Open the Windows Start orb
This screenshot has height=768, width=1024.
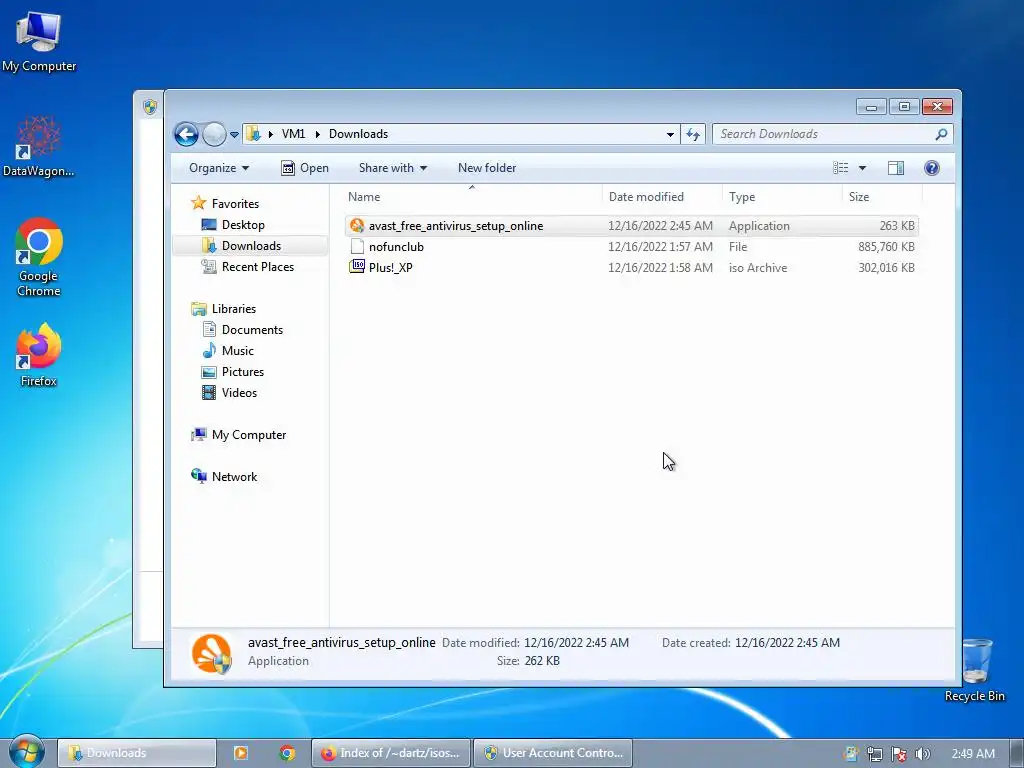(27, 752)
